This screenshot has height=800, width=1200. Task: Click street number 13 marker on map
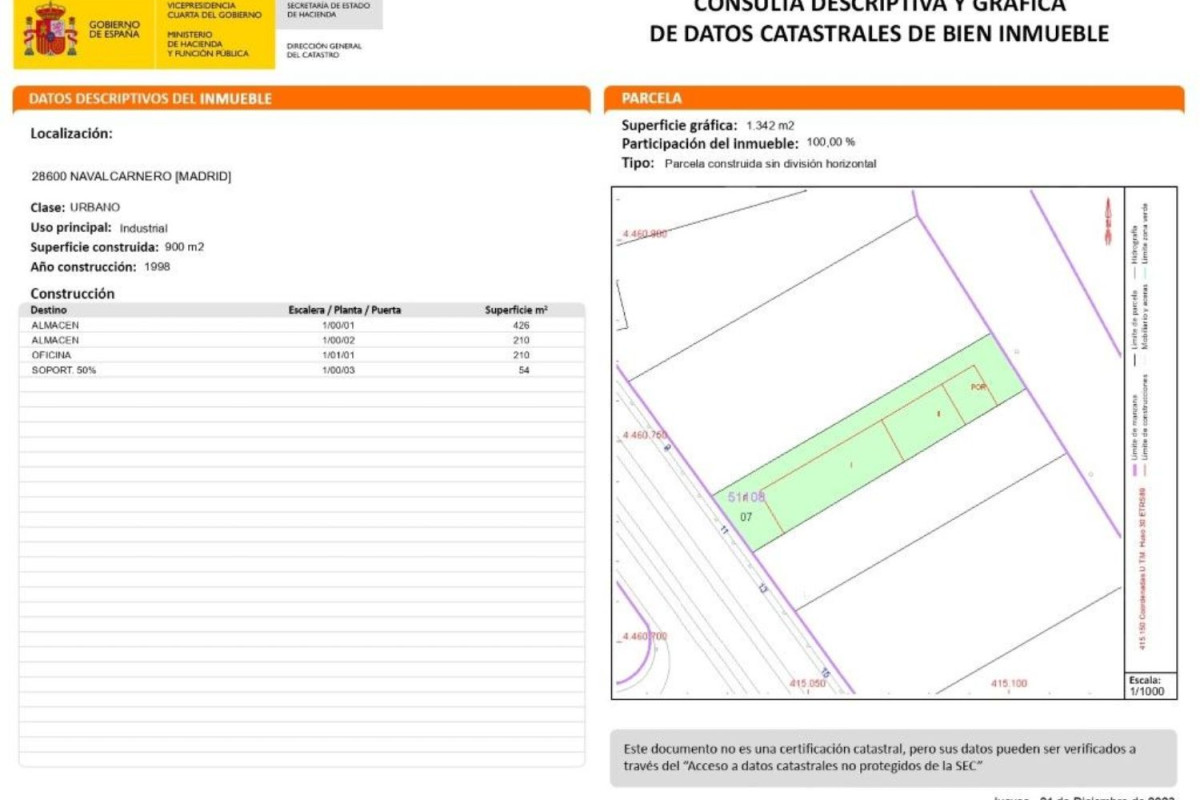(x=762, y=588)
